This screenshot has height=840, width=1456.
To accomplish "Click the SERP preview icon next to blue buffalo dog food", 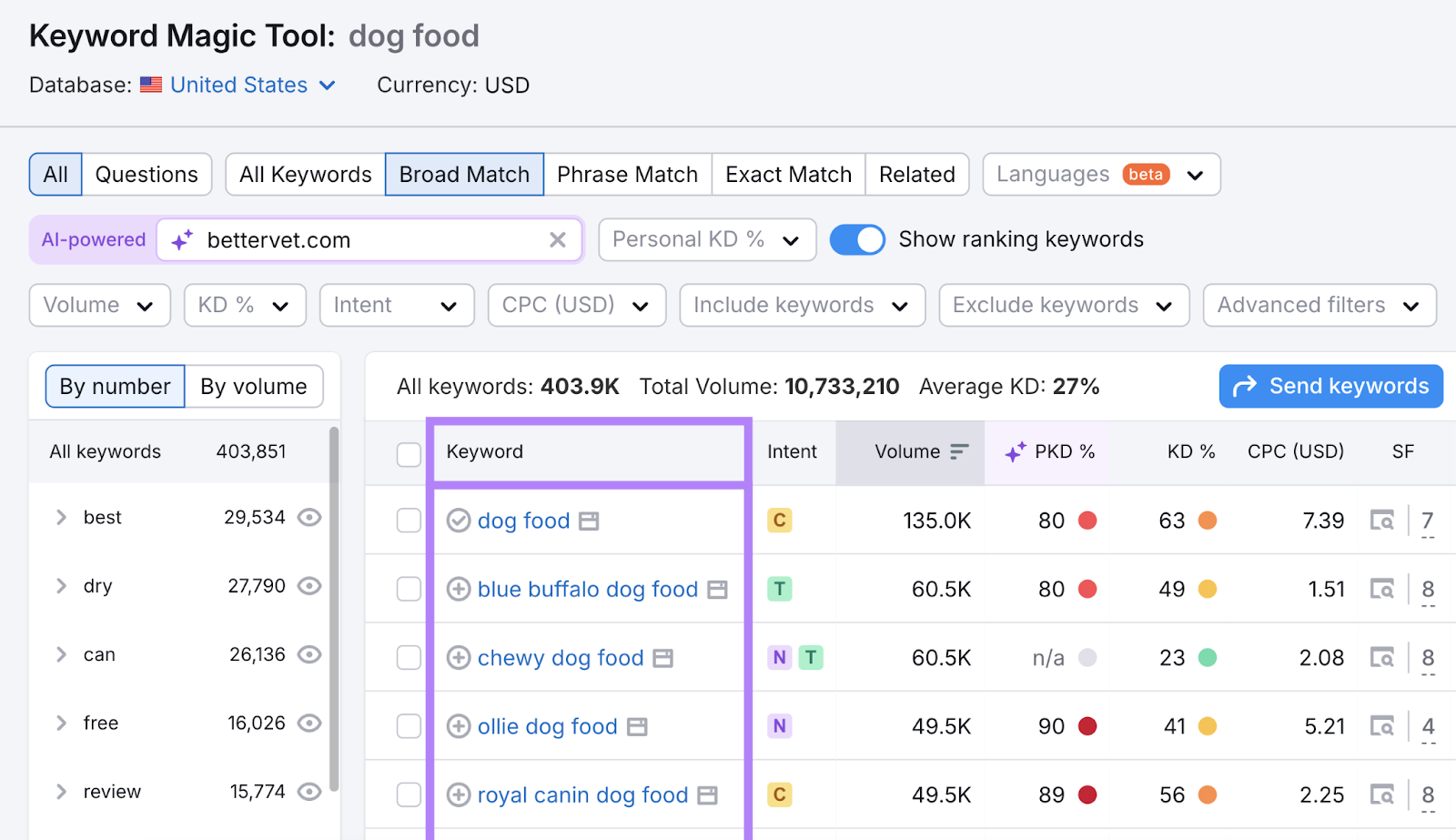I will coord(718,590).
